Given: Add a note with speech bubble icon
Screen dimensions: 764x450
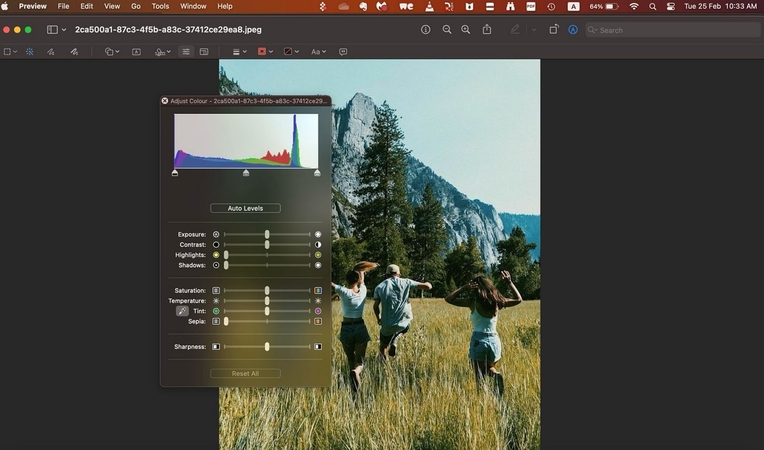Looking at the screenshot, I should tap(343, 52).
